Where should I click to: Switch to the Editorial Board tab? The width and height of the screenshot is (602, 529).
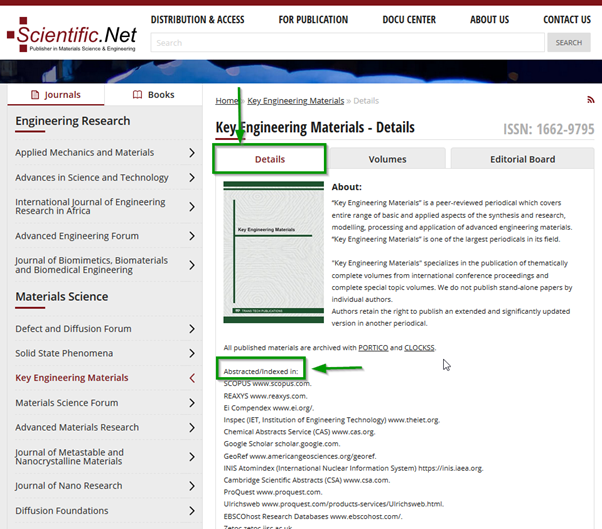click(x=523, y=159)
